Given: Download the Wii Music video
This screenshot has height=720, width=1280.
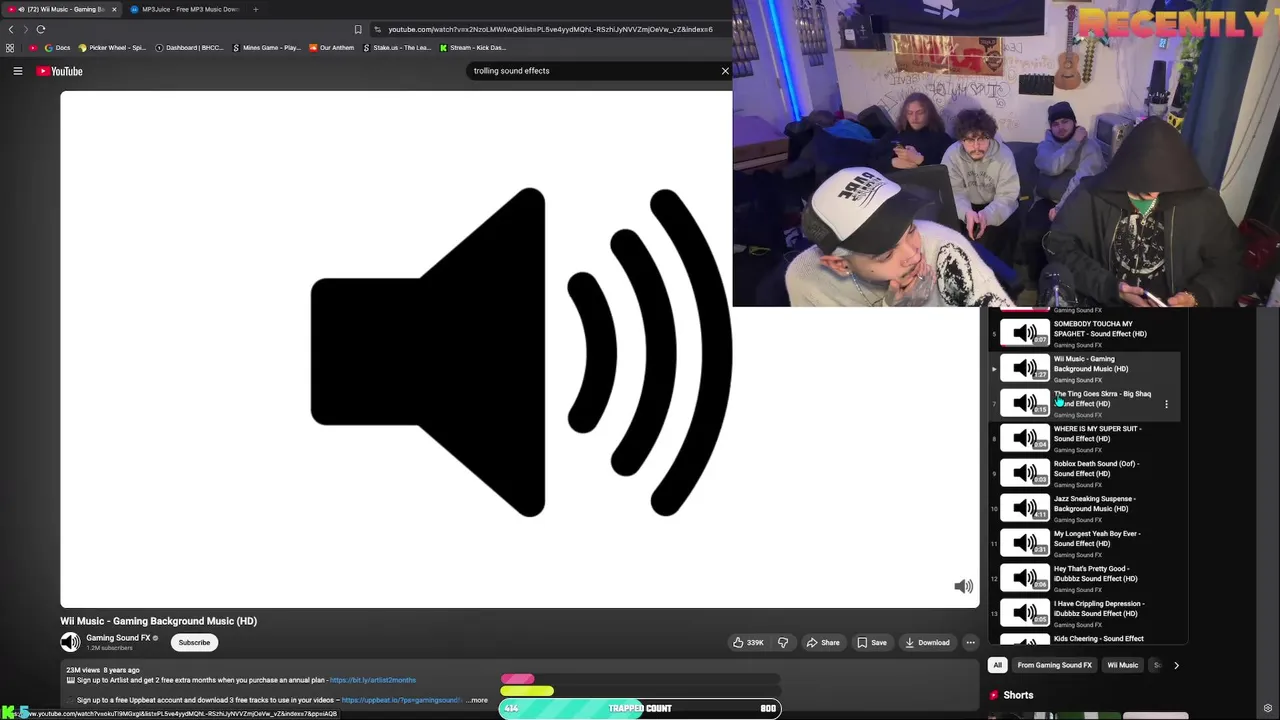Looking at the screenshot, I should click(x=927, y=643).
